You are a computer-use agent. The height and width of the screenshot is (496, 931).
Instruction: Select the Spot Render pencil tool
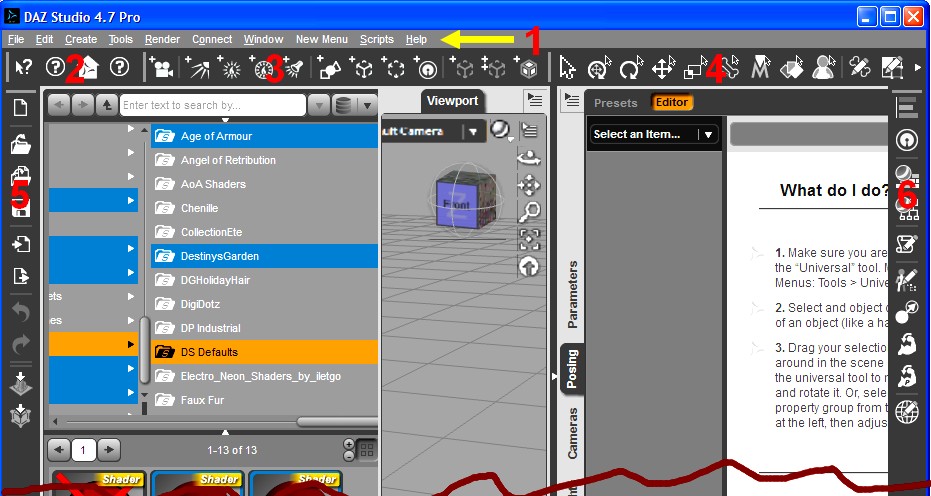(860, 68)
